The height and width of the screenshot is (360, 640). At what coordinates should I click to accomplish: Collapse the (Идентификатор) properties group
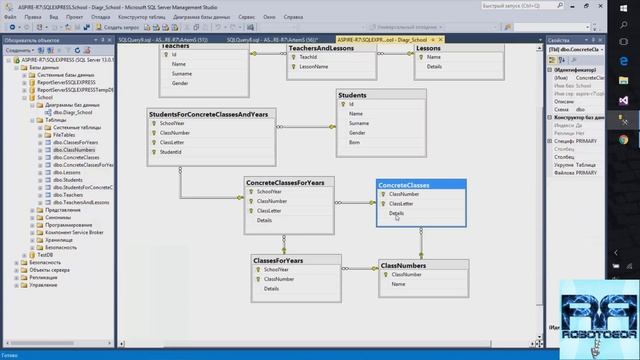pos(550,70)
